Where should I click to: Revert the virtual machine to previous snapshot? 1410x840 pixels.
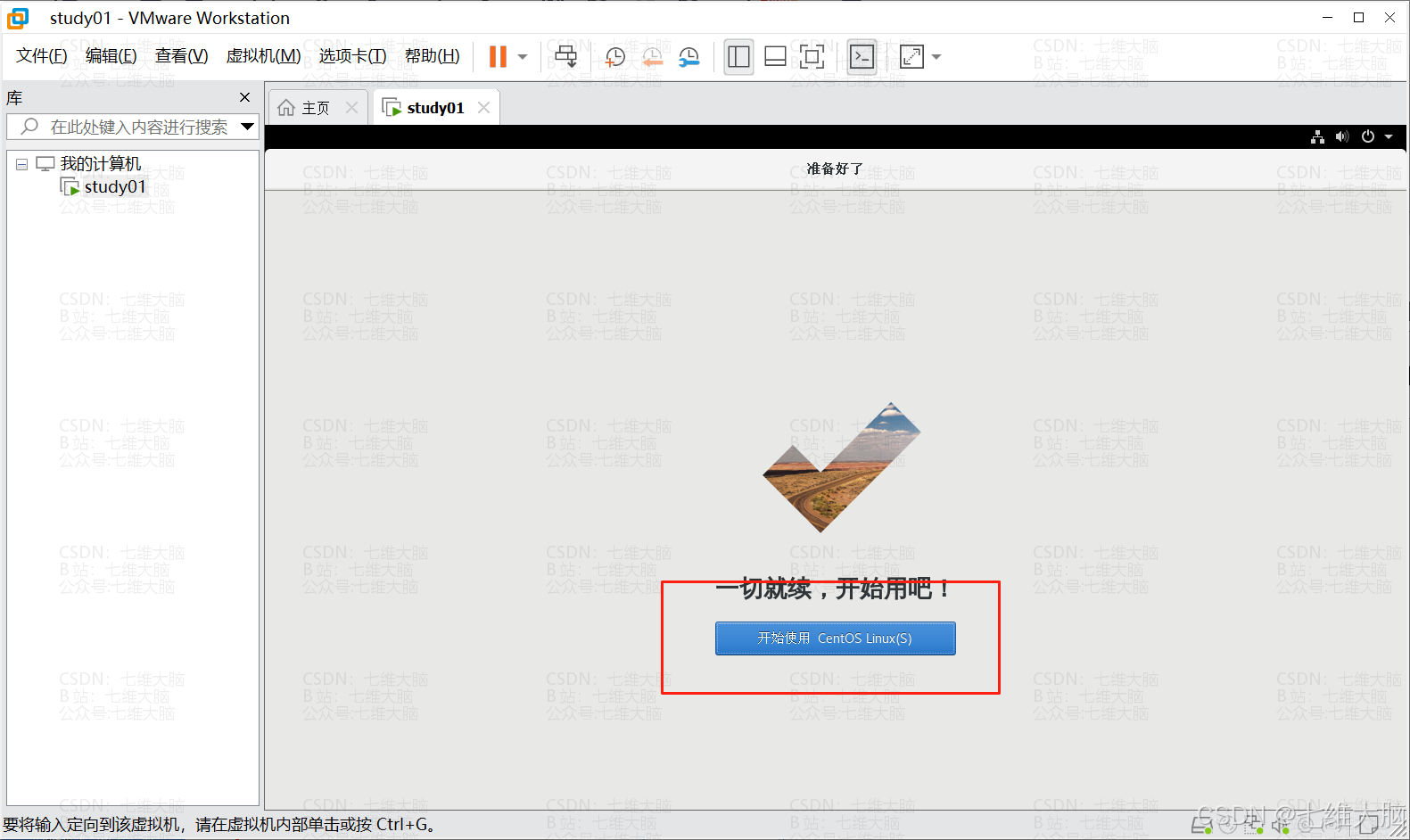[x=653, y=57]
